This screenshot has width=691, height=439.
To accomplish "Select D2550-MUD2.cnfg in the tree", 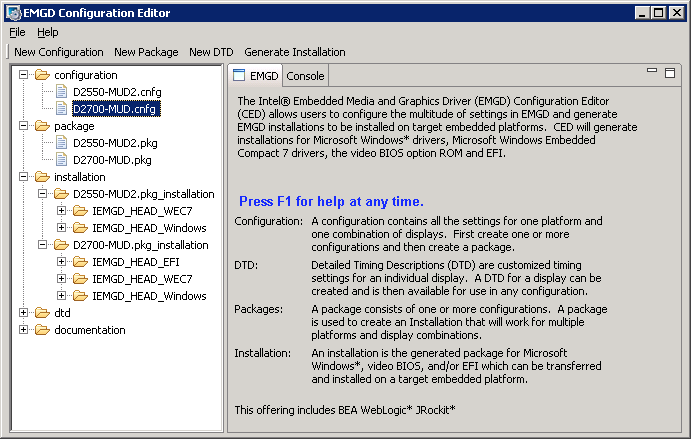I will (117, 92).
